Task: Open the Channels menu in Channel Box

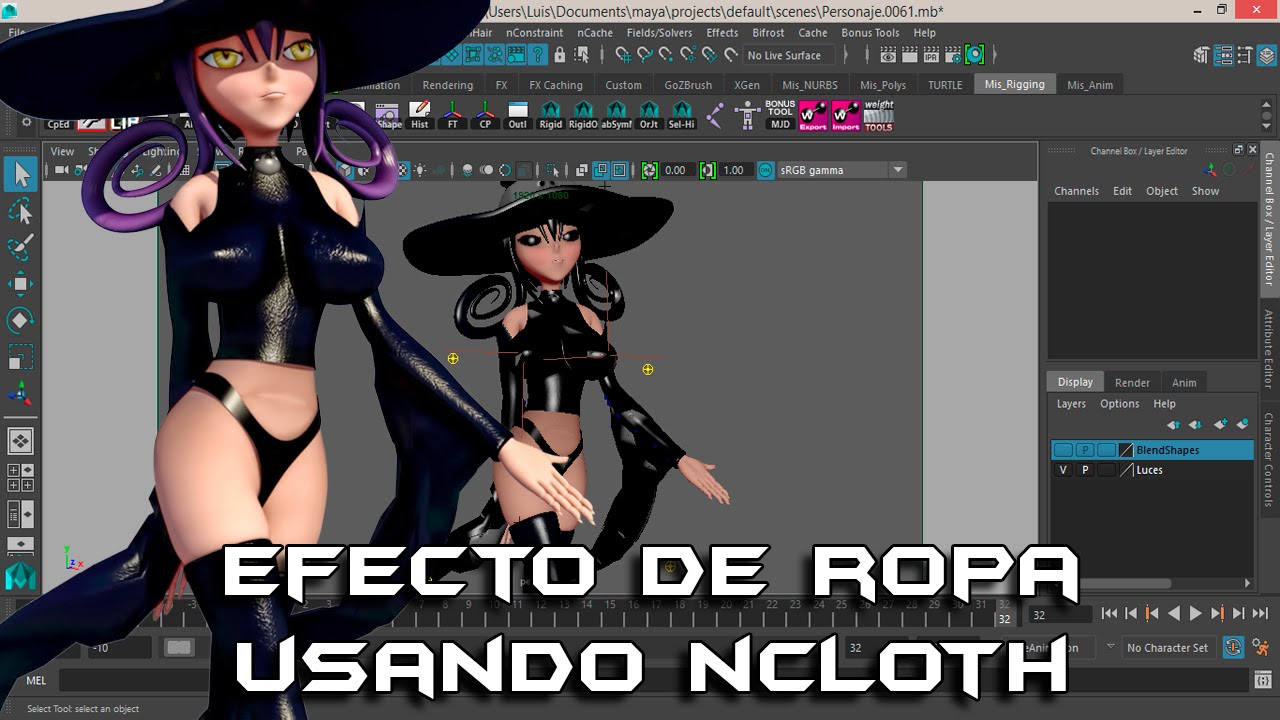Action: (1076, 191)
